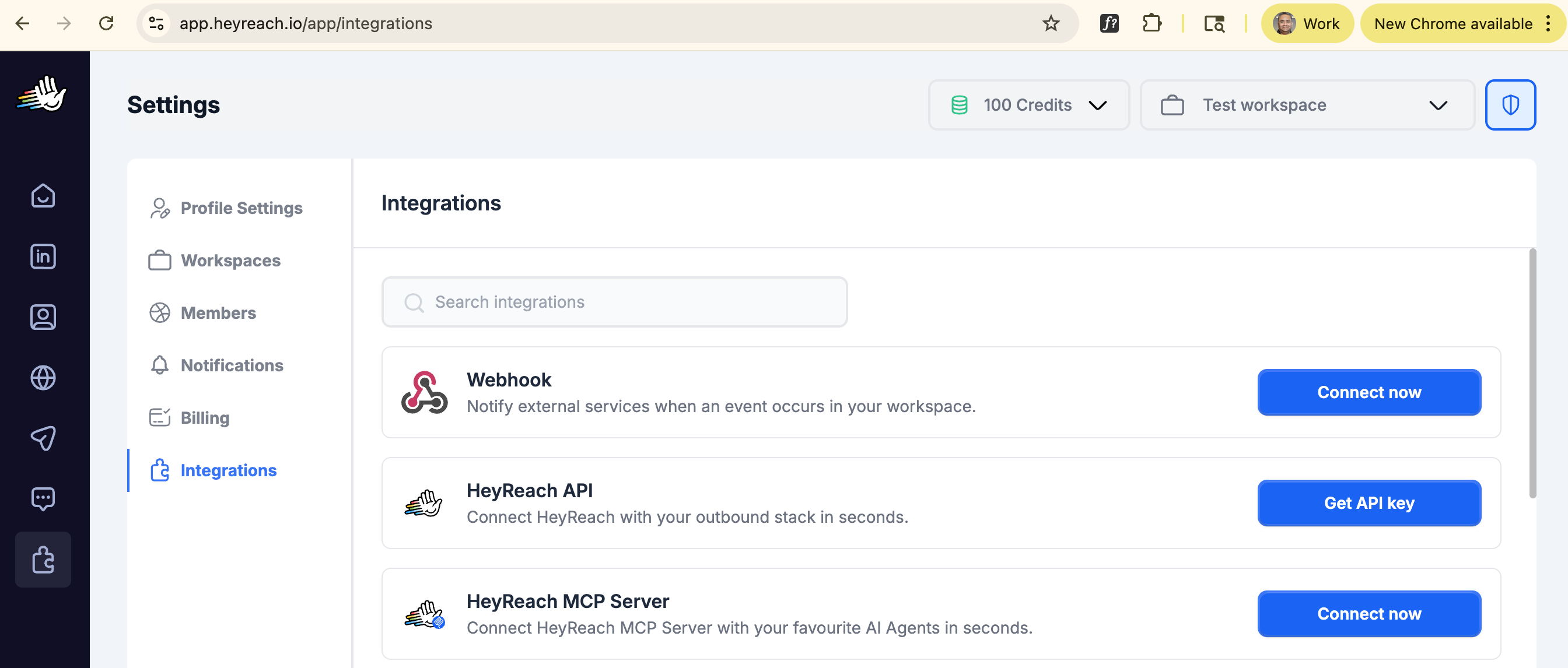Click the HeyReach hand logo
This screenshot has height=668, width=1568.
coord(41,94)
